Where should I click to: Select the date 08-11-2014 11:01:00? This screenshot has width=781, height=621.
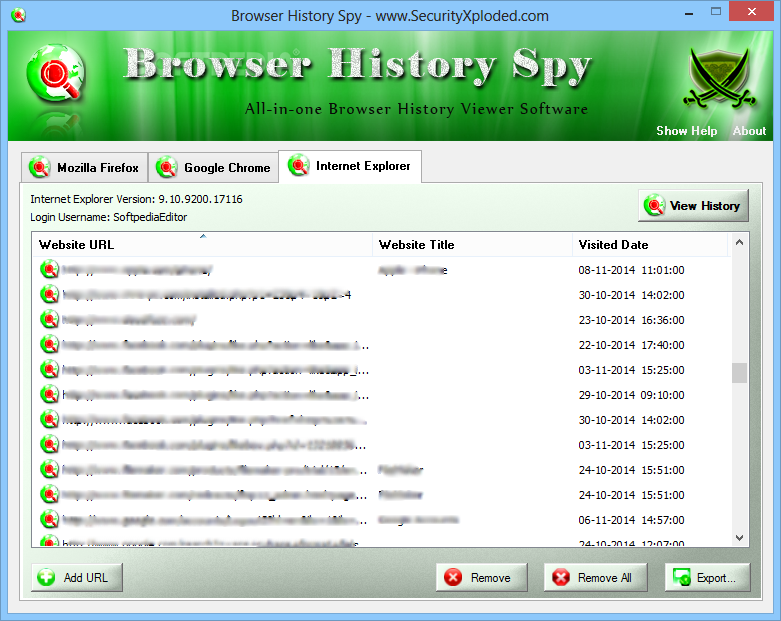point(631,270)
